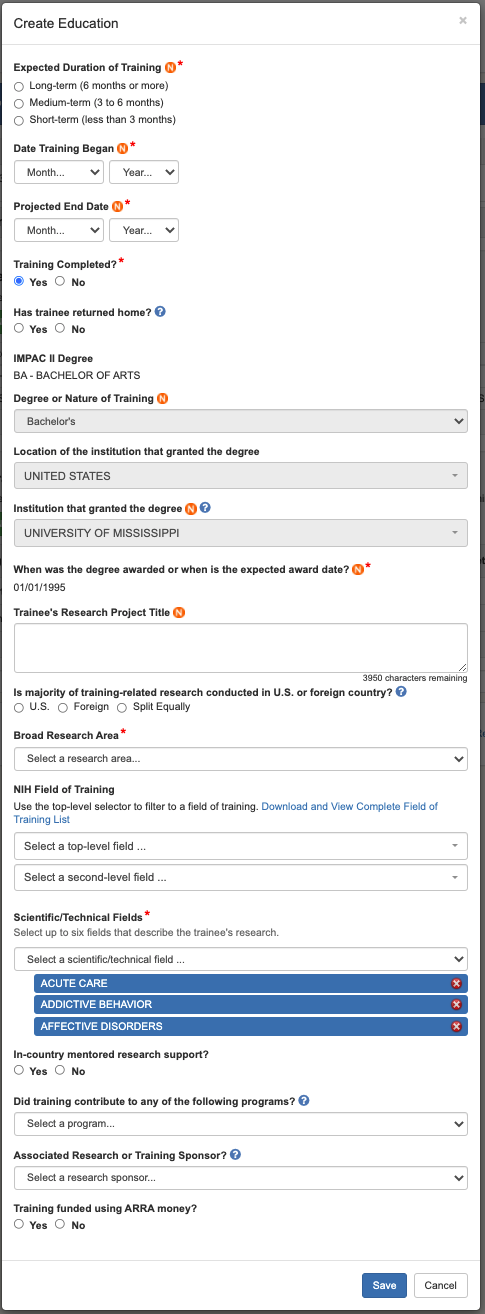Select Split Equally research location option
This screenshot has height=1314, width=485.
point(123,707)
